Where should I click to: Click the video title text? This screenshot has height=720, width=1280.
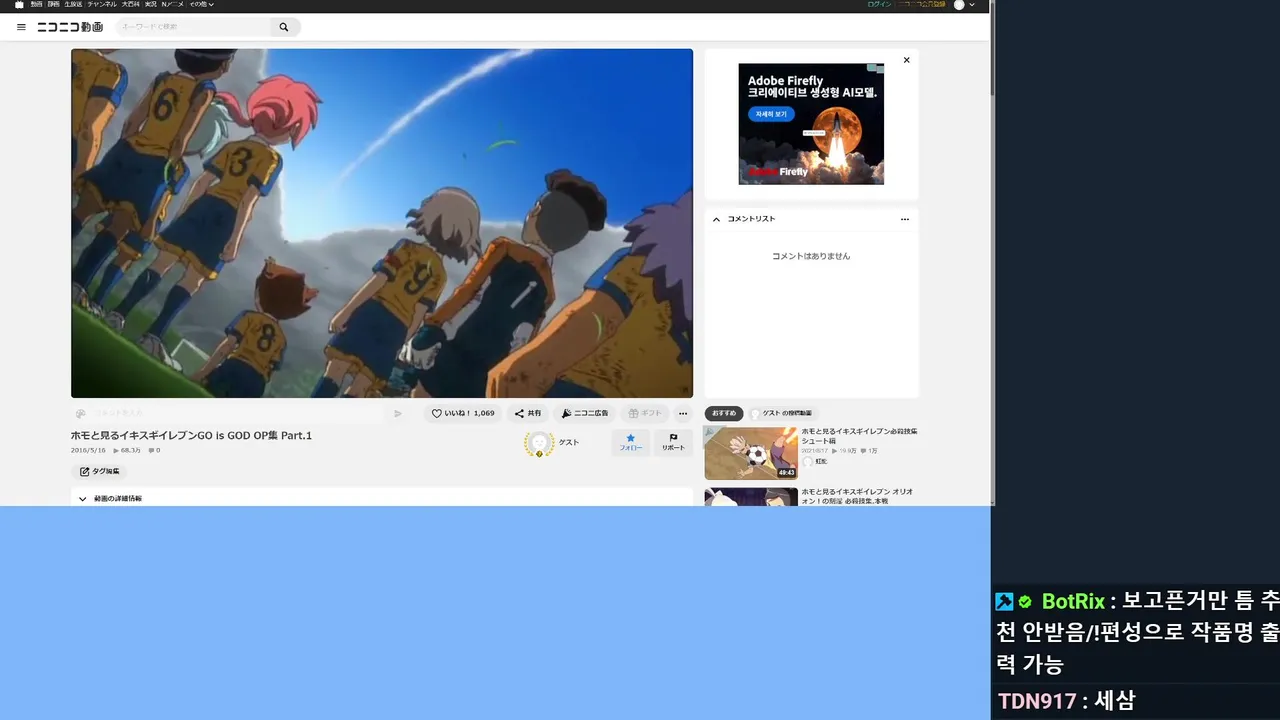point(191,436)
